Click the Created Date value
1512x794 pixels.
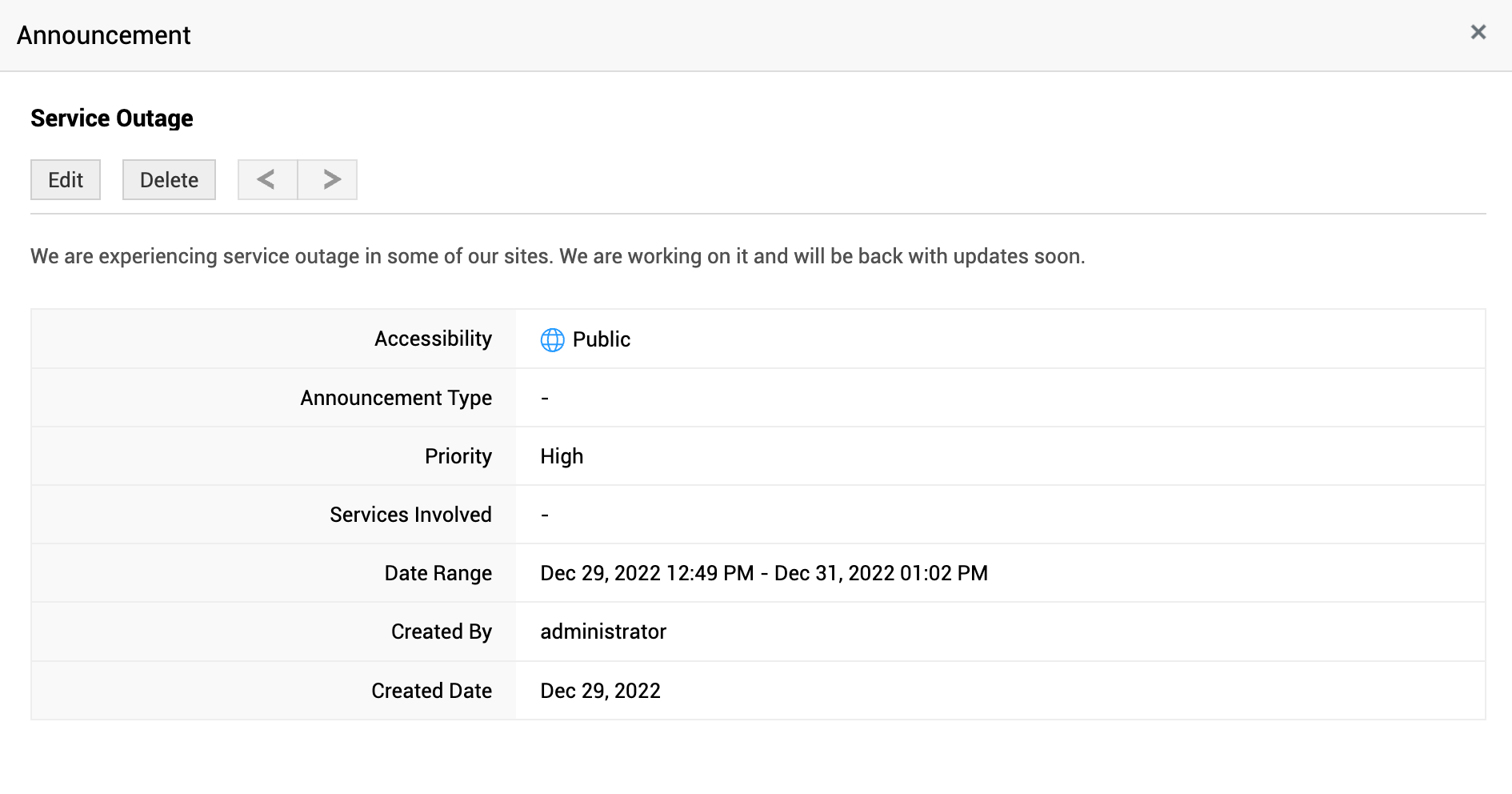tap(600, 691)
